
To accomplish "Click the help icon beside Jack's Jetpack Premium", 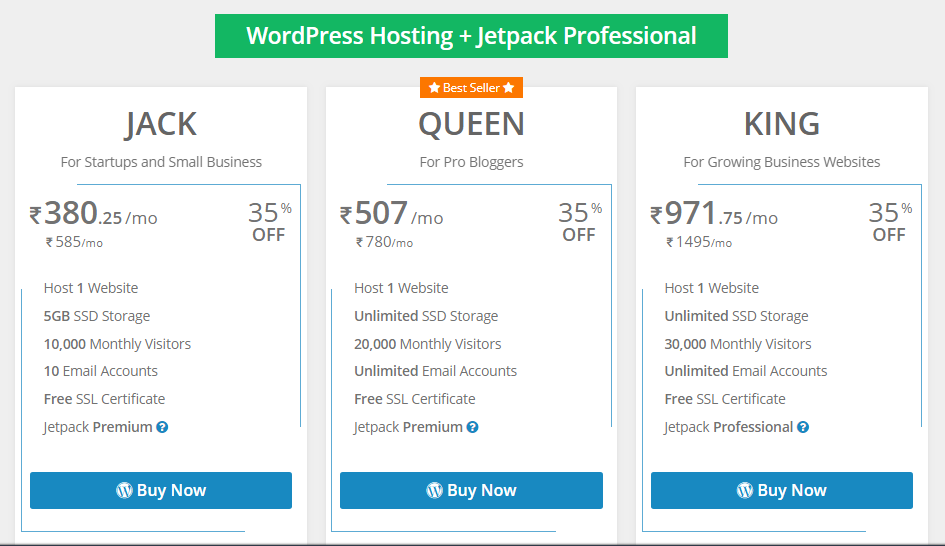I will point(162,427).
